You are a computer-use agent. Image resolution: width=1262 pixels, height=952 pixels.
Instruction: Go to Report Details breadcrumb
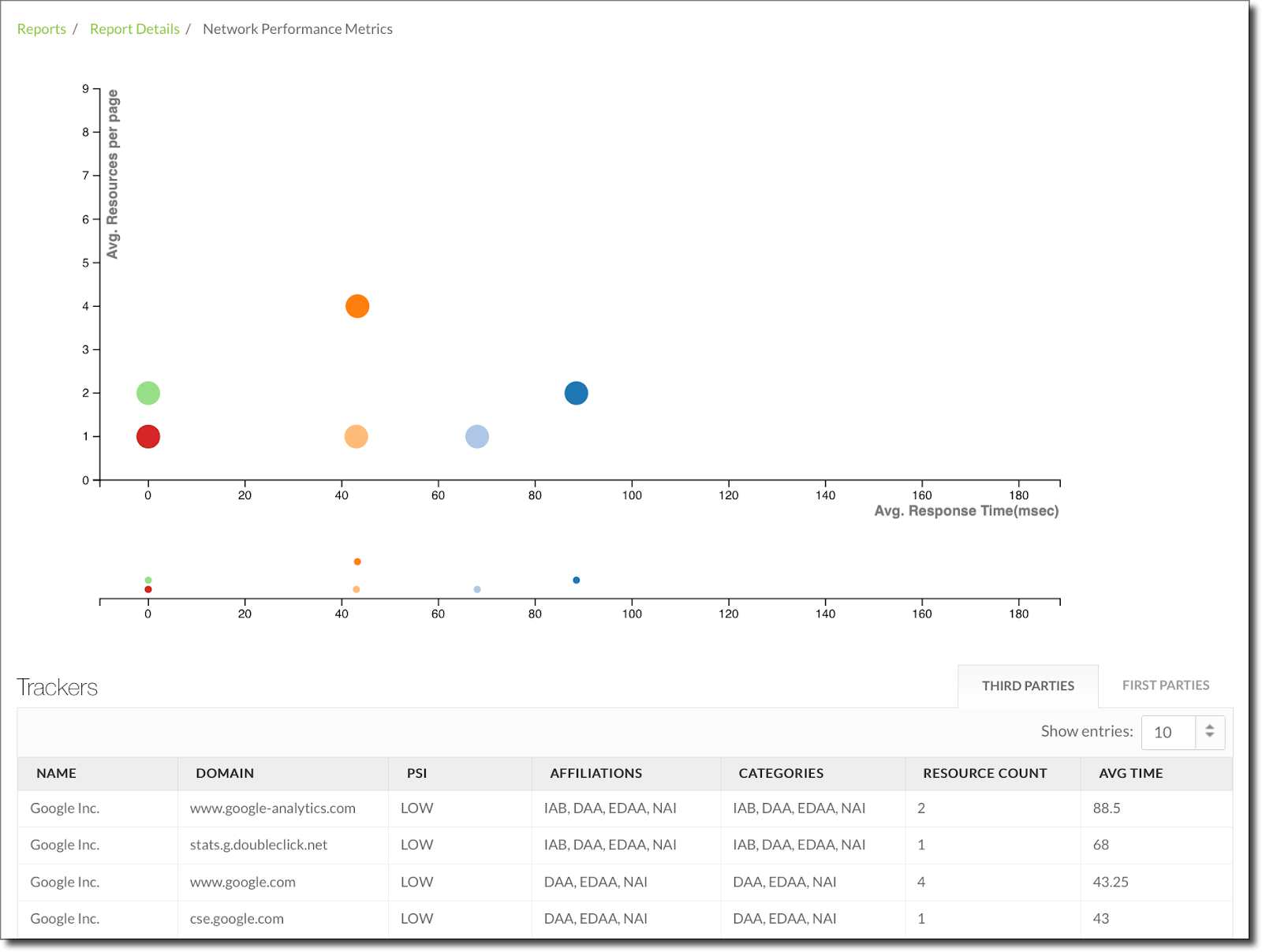tap(135, 29)
